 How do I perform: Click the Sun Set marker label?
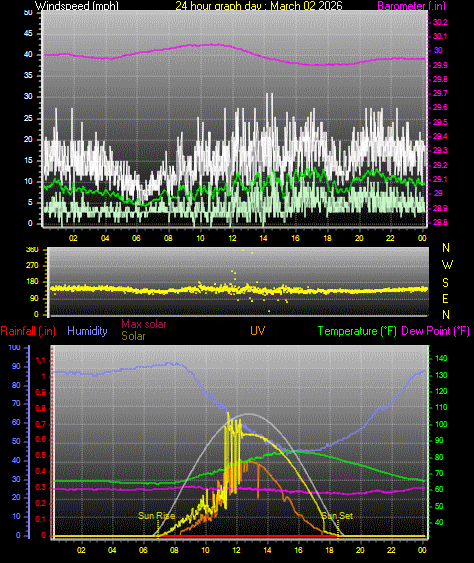tap(337, 516)
